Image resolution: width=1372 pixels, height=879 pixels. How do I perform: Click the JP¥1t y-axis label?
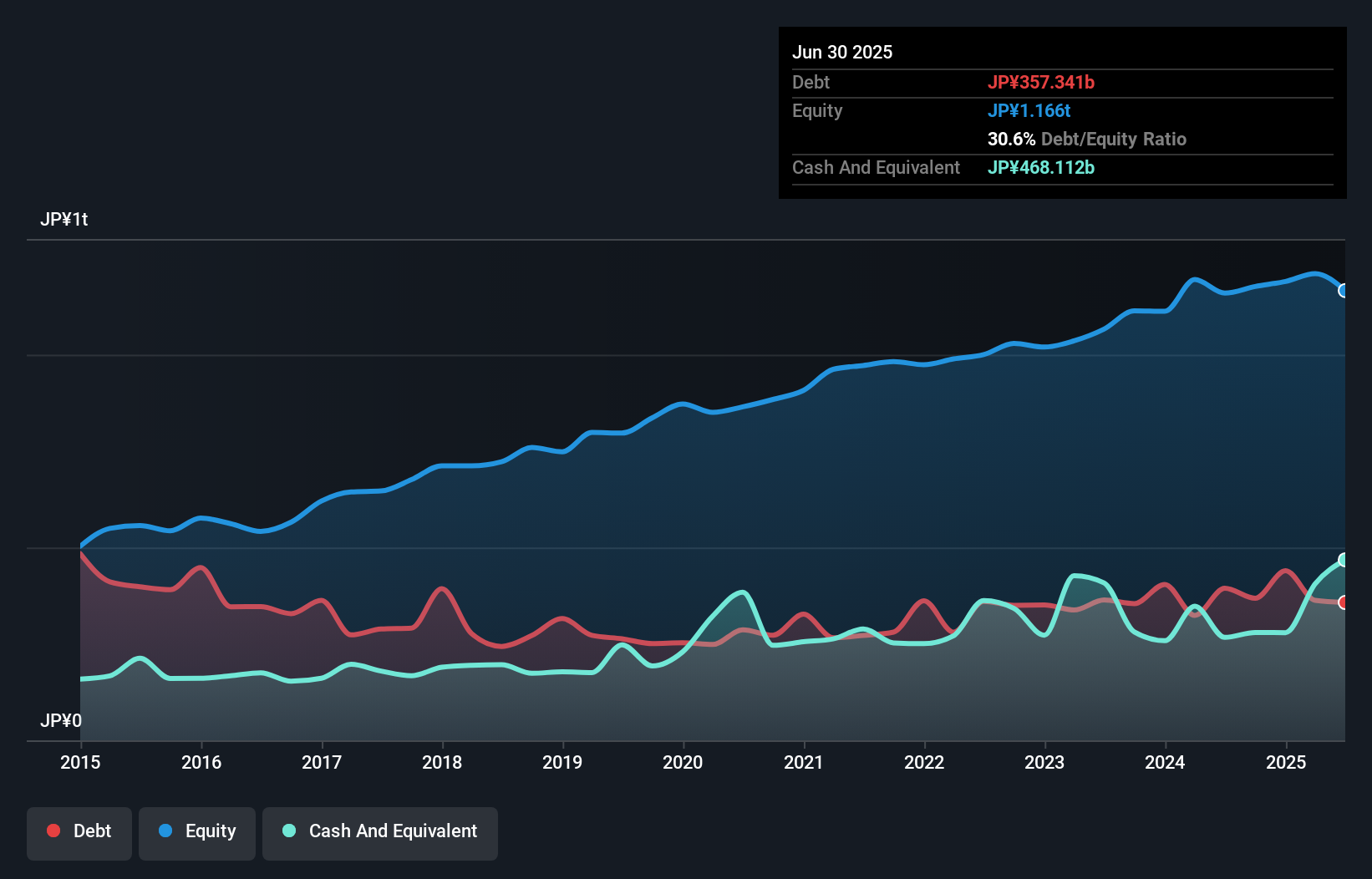pos(64,220)
